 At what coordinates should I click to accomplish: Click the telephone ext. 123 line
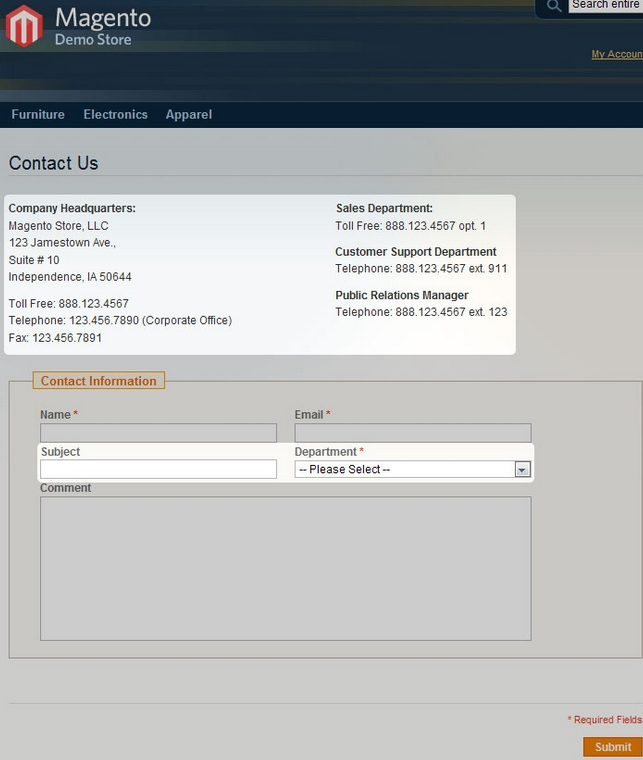[x=421, y=312]
